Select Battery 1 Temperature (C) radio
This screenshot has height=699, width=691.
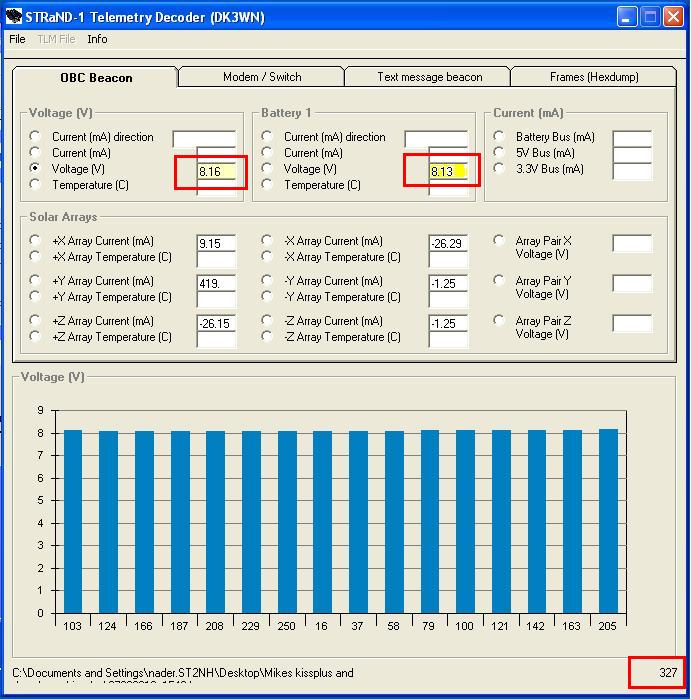(267, 184)
